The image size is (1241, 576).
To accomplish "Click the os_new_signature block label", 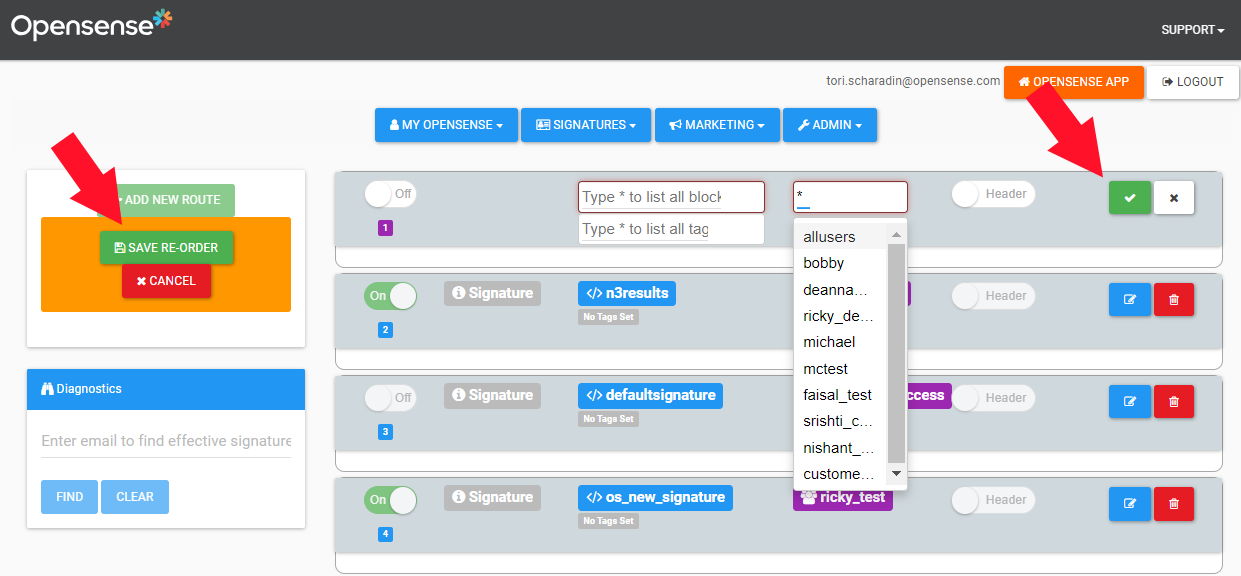I will [x=655, y=497].
